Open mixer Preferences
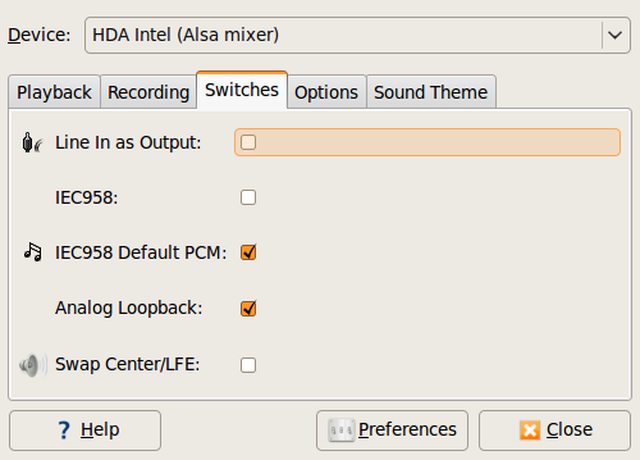The height and width of the screenshot is (460, 640). click(x=392, y=430)
